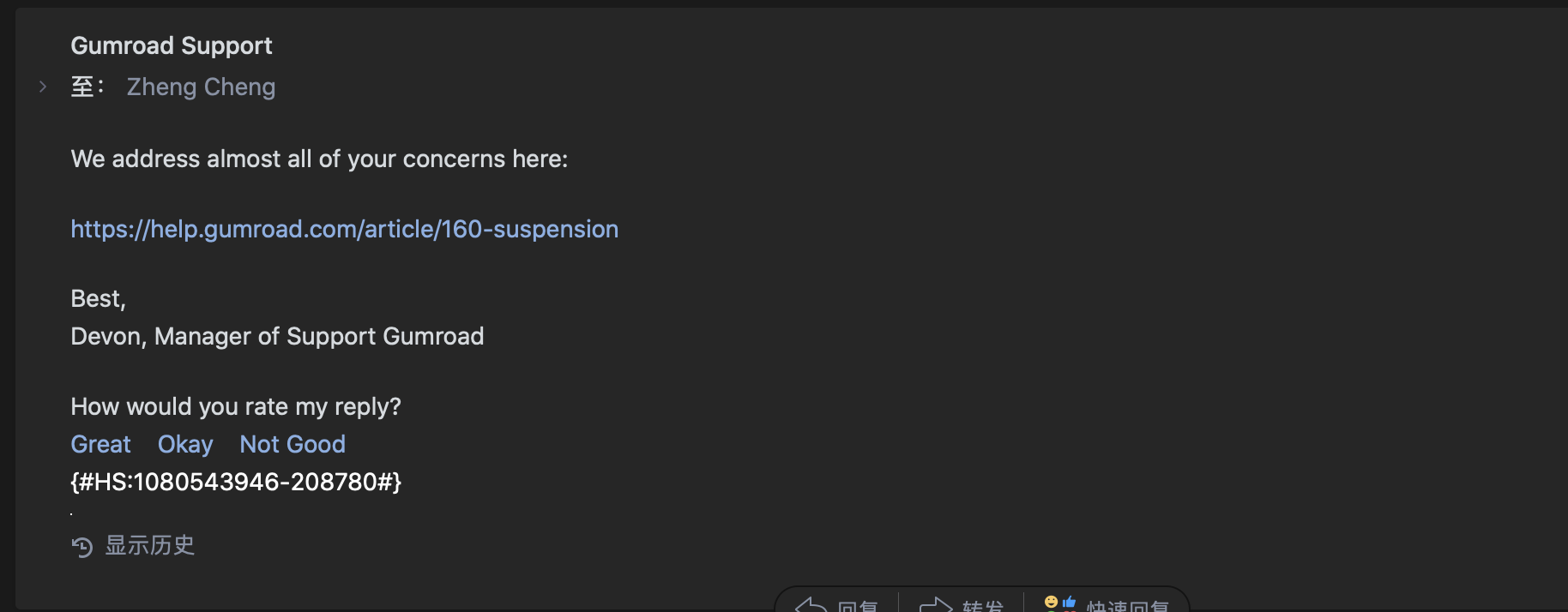Click the blue thumbs-up emoji icon
Image resolution: width=1568 pixels, height=612 pixels.
click(1069, 602)
